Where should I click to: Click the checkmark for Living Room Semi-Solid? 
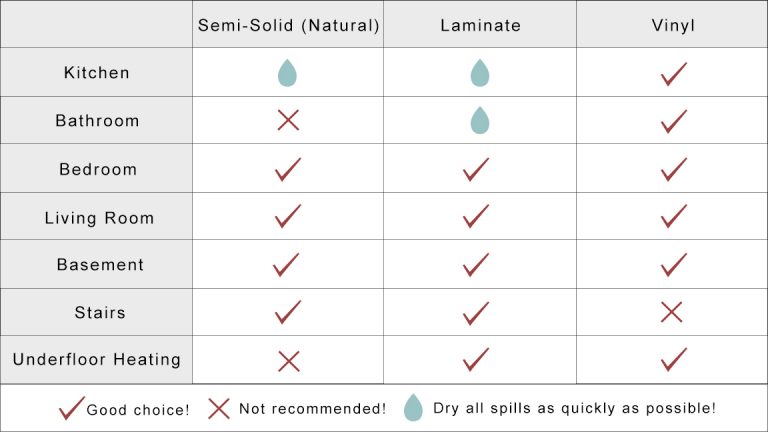click(288, 216)
